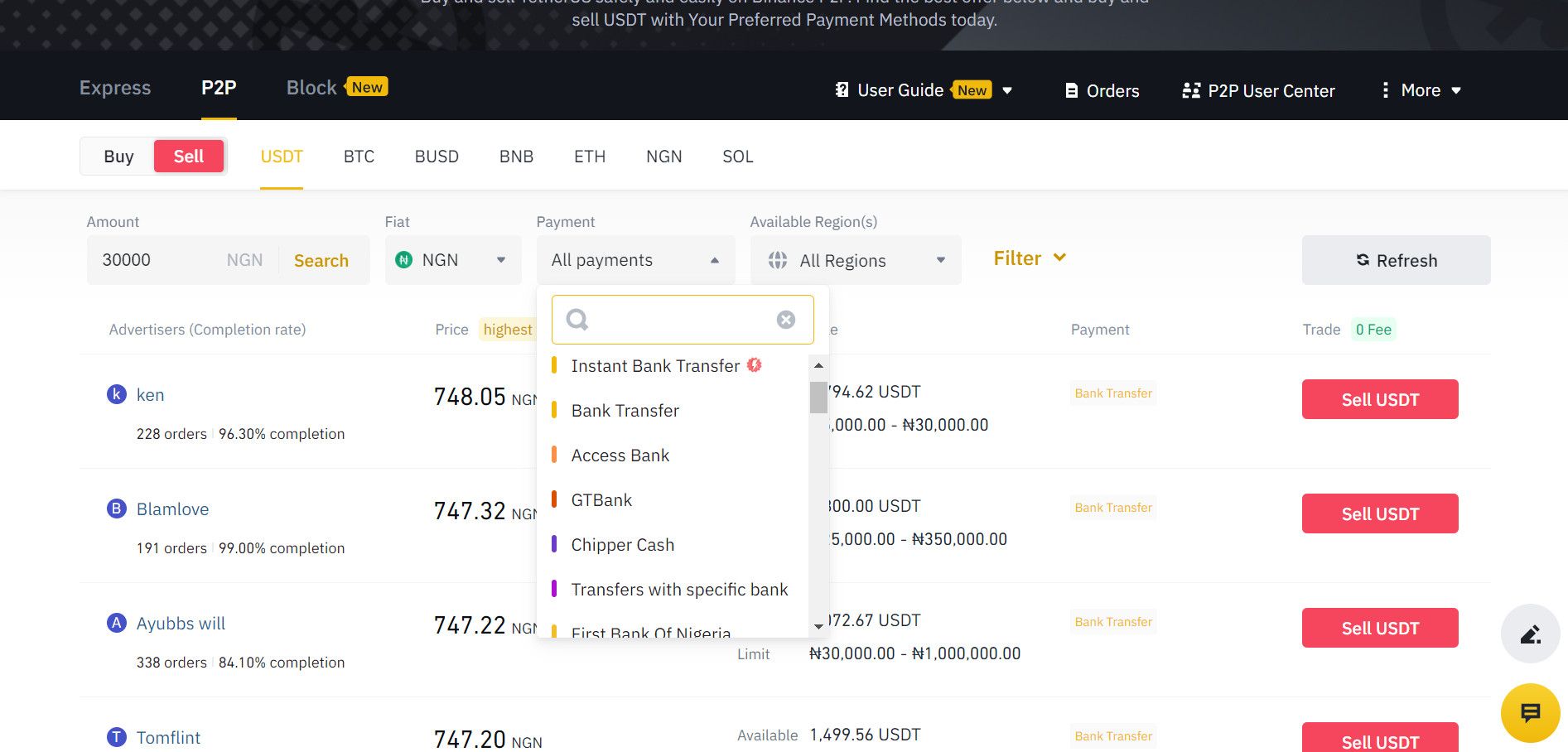Screen dimensions: 1568x752
Task: Switch to Sell mode
Action: (189, 157)
